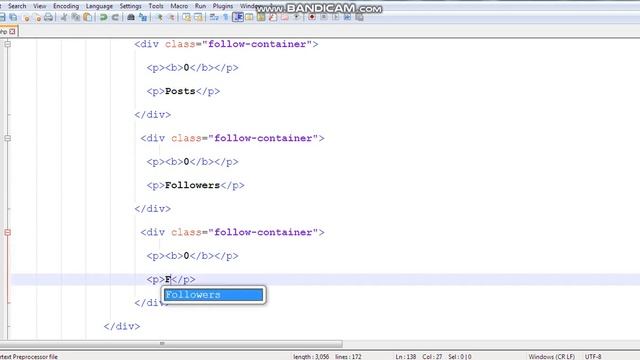This screenshot has height=360, width=640.
Task: Click the Posts paragraph line
Action: click(x=183, y=91)
